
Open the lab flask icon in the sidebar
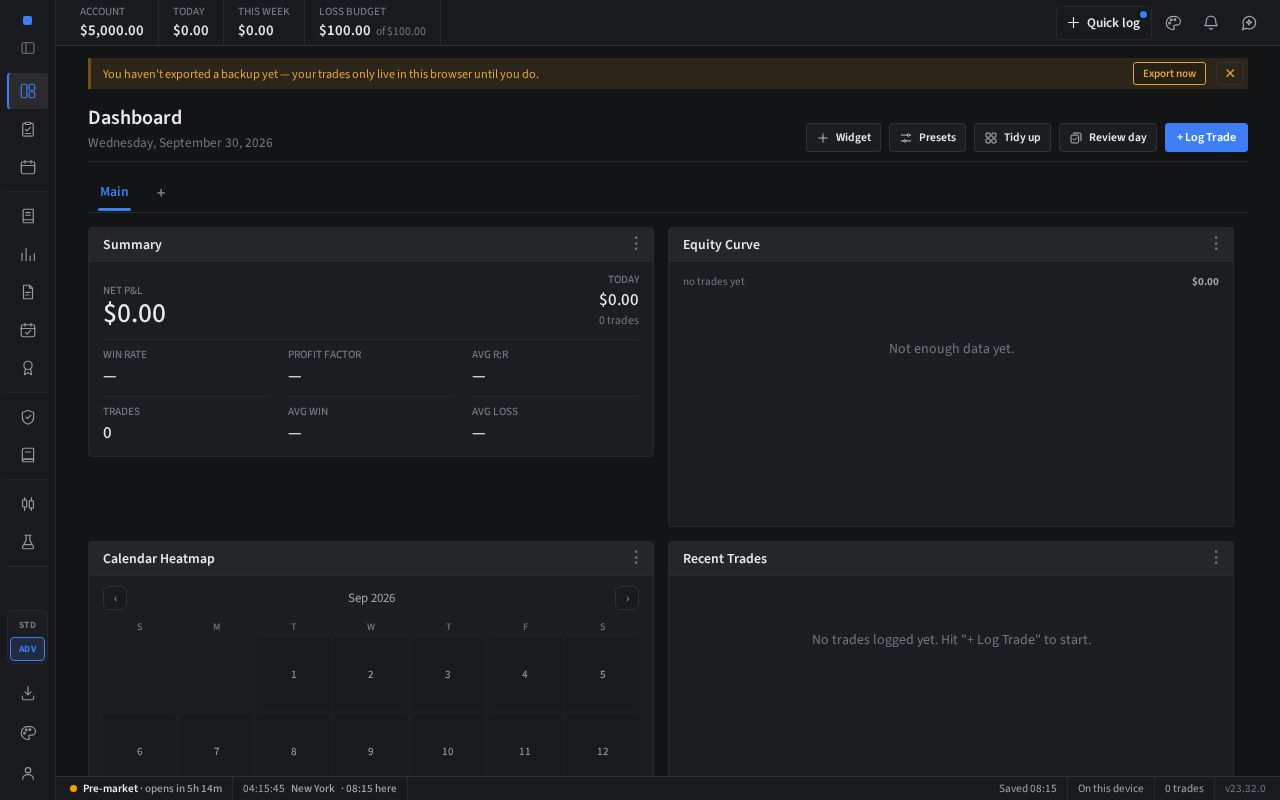[28, 542]
